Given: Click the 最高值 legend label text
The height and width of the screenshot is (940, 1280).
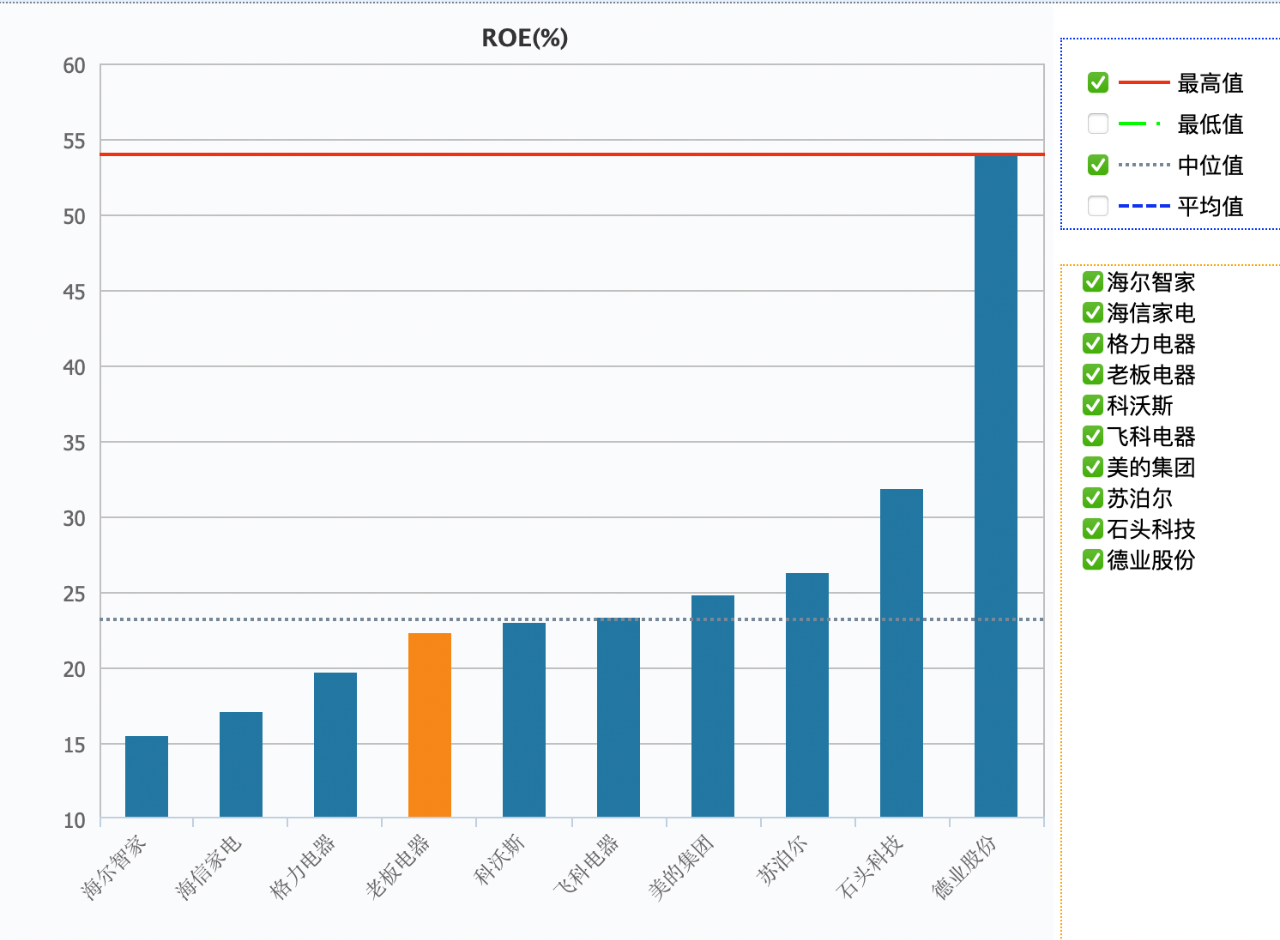Looking at the screenshot, I should (x=1211, y=83).
